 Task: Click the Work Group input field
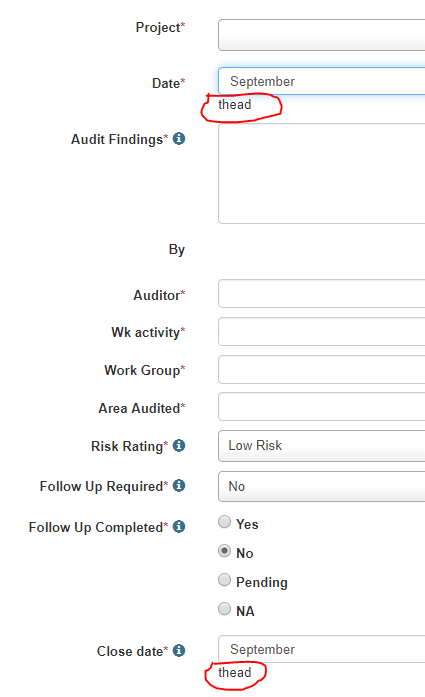321,369
